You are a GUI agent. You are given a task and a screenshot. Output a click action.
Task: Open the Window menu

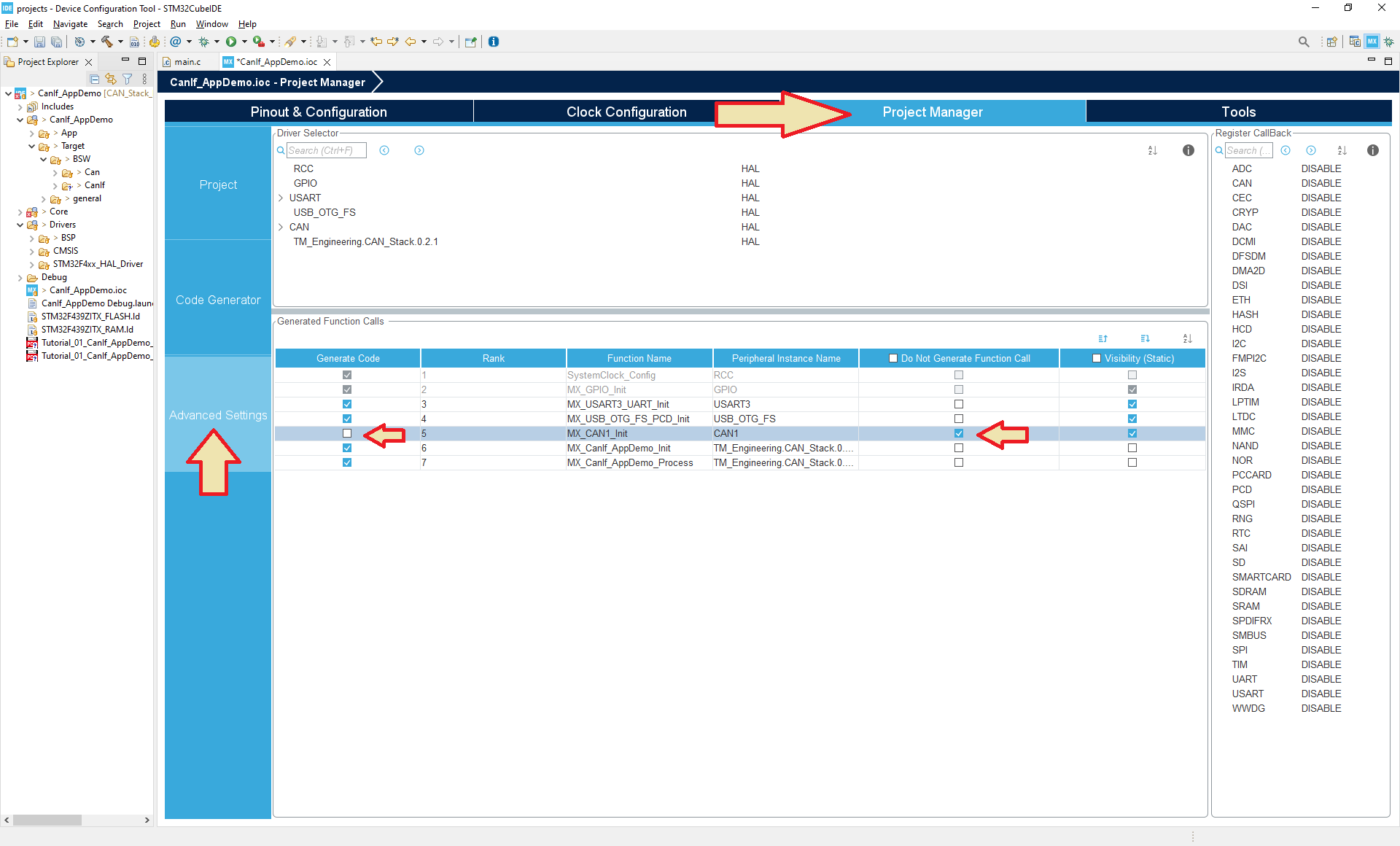click(x=211, y=24)
